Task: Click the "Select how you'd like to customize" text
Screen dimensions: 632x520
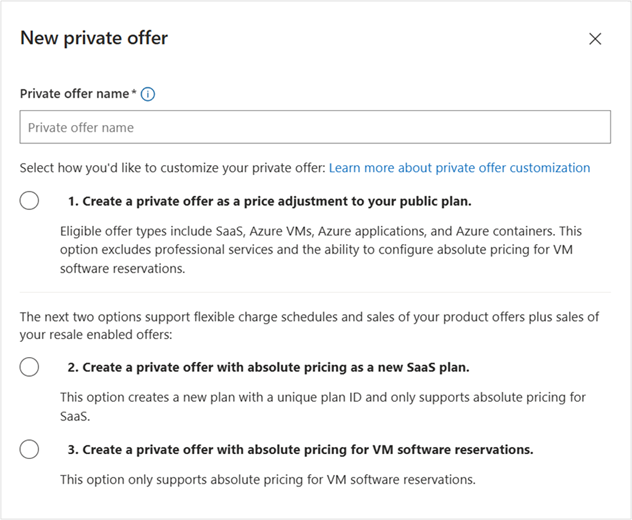Action: point(172,168)
